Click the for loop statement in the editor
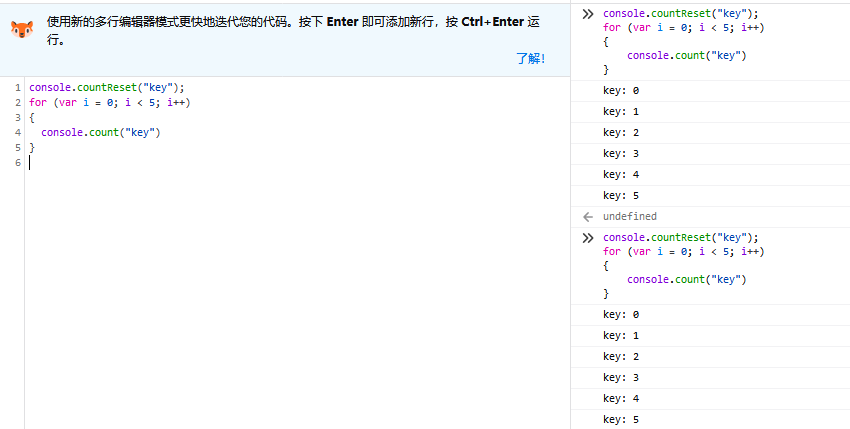 (x=110, y=102)
